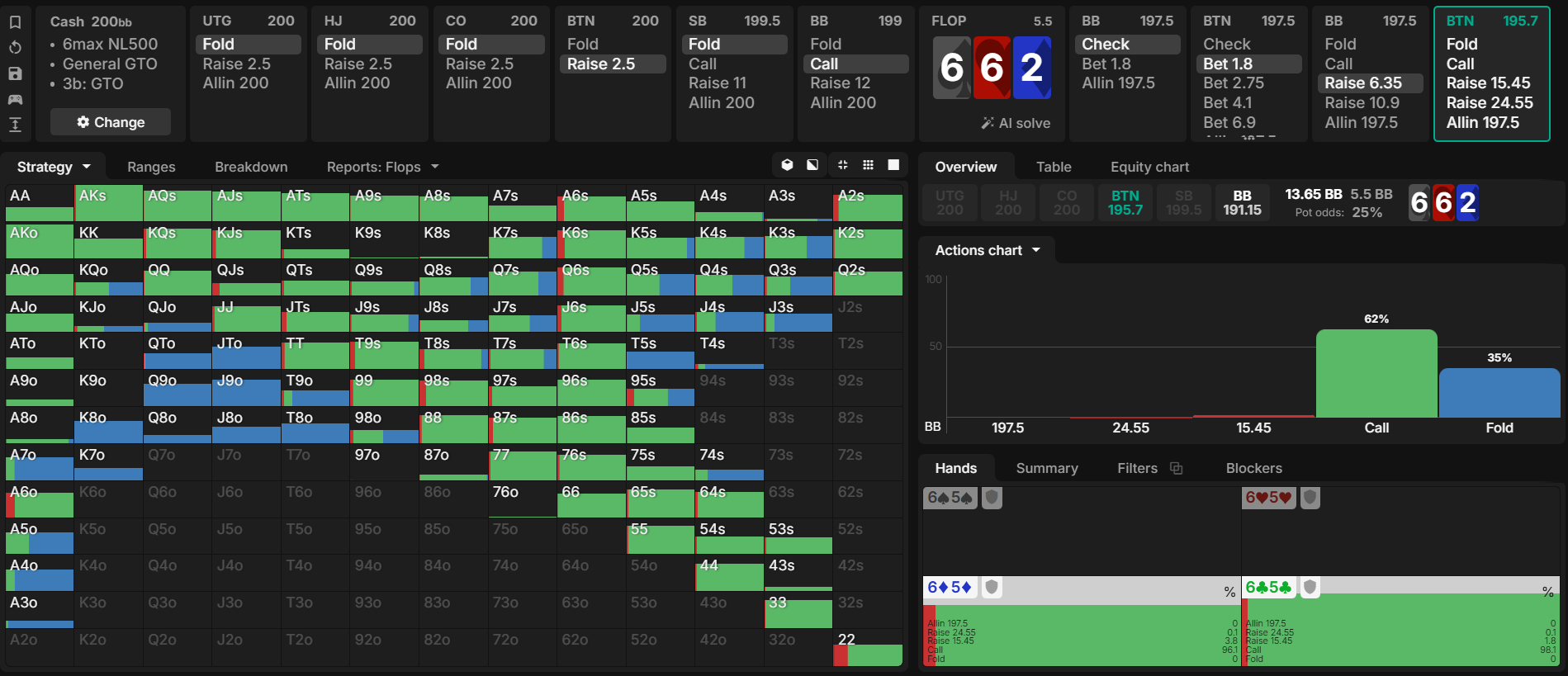Select BTN Raise 15.45 action
Viewport: 1568px width, 676px height.
click(1491, 83)
